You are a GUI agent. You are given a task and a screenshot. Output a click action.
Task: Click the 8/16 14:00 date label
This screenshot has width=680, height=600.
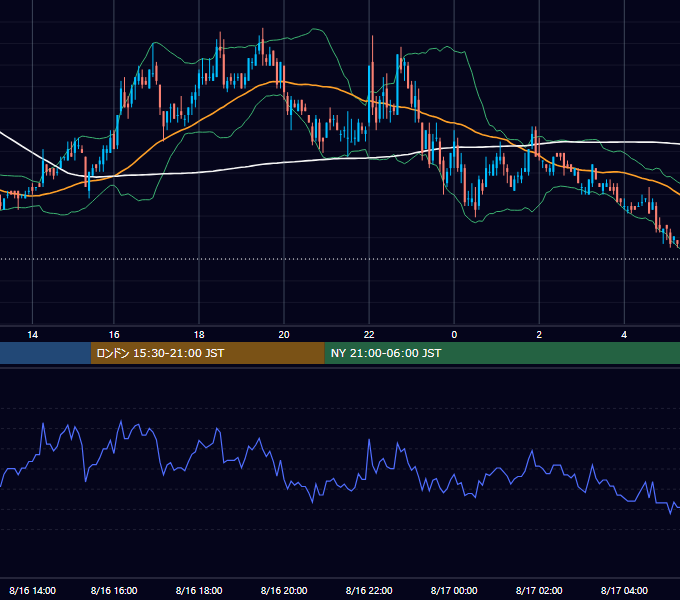pyautogui.click(x=33, y=590)
